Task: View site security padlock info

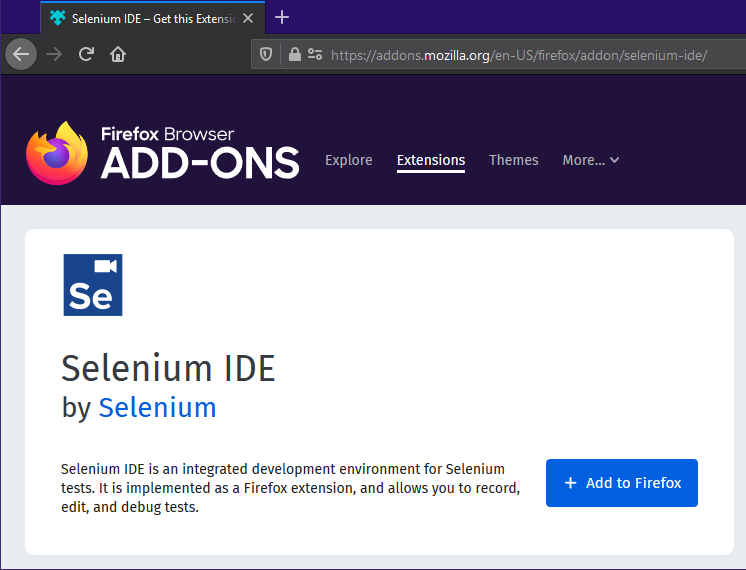Action: coord(294,55)
